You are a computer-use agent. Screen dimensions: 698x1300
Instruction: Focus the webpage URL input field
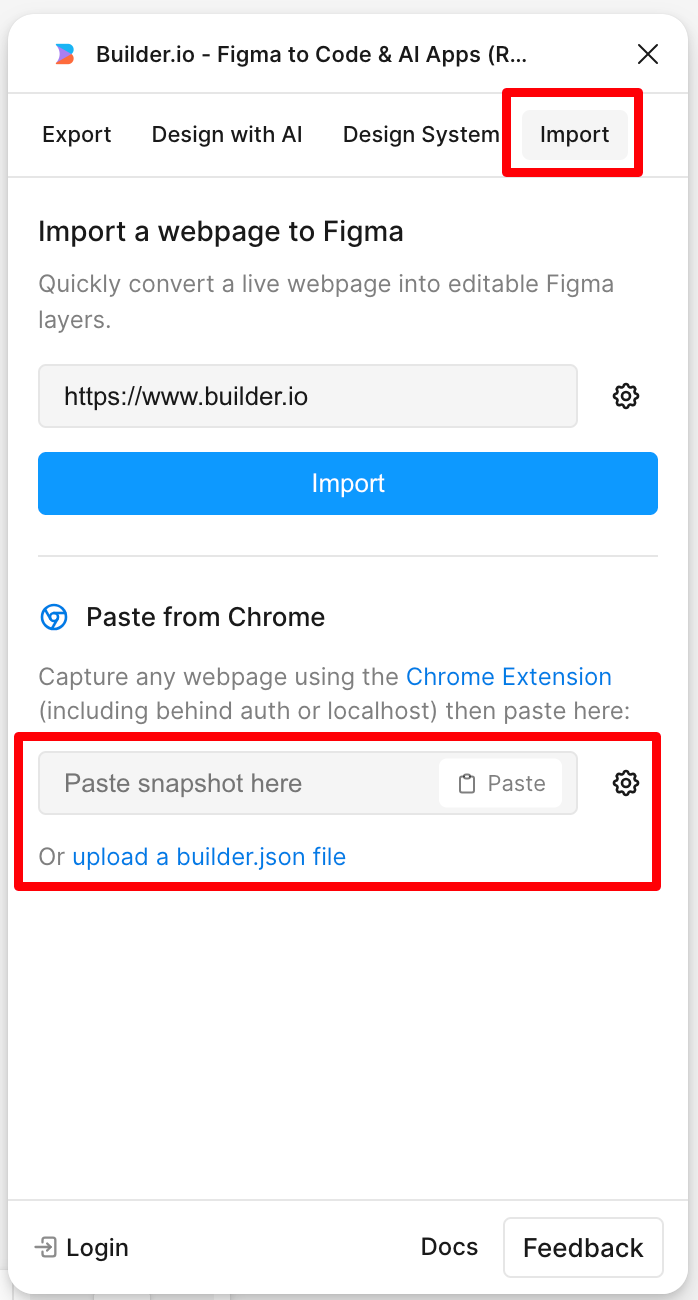[307, 396]
